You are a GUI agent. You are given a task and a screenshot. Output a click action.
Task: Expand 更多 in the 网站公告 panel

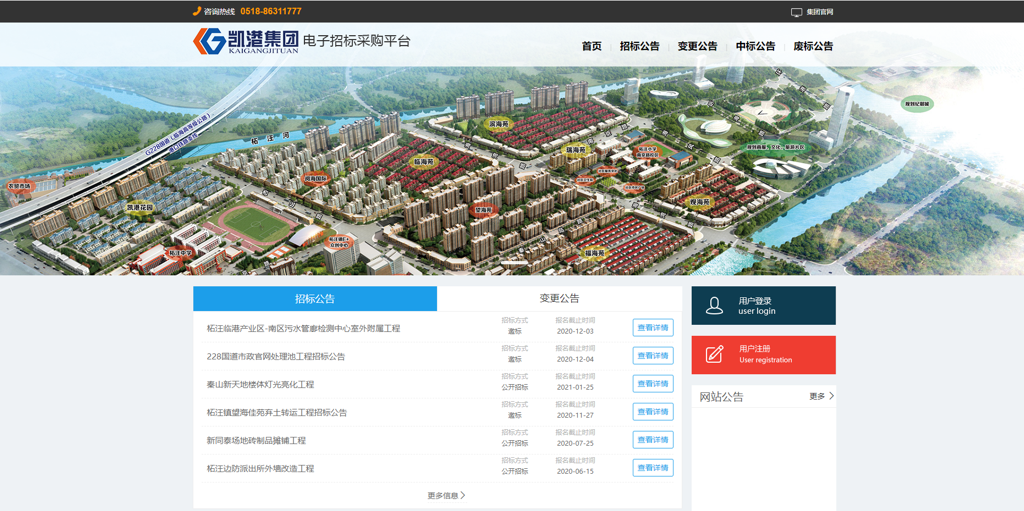point(821,396)
